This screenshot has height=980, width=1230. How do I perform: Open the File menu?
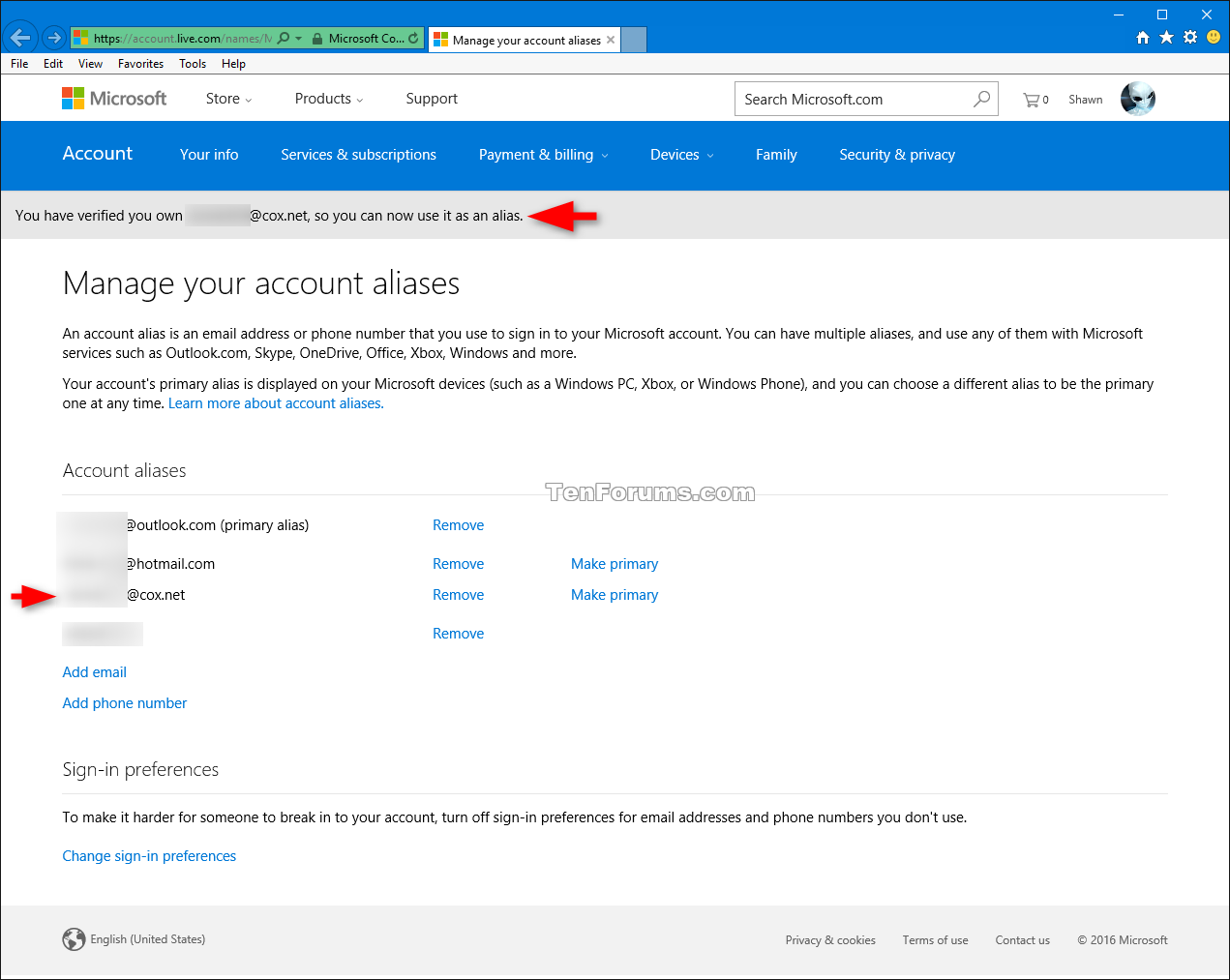pyautogui.click(x=19, y=64)
